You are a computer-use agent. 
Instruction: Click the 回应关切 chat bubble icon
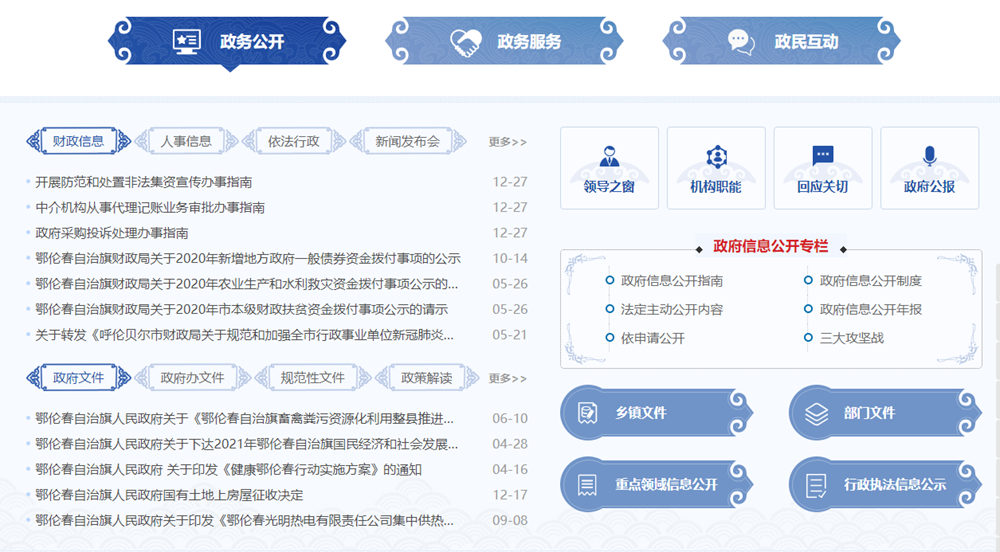coord(822,156)
